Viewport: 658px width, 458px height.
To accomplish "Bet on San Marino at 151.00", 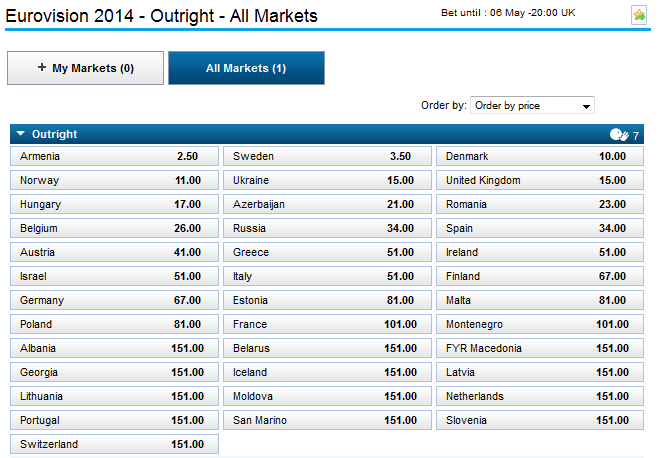I will (326, 421).
